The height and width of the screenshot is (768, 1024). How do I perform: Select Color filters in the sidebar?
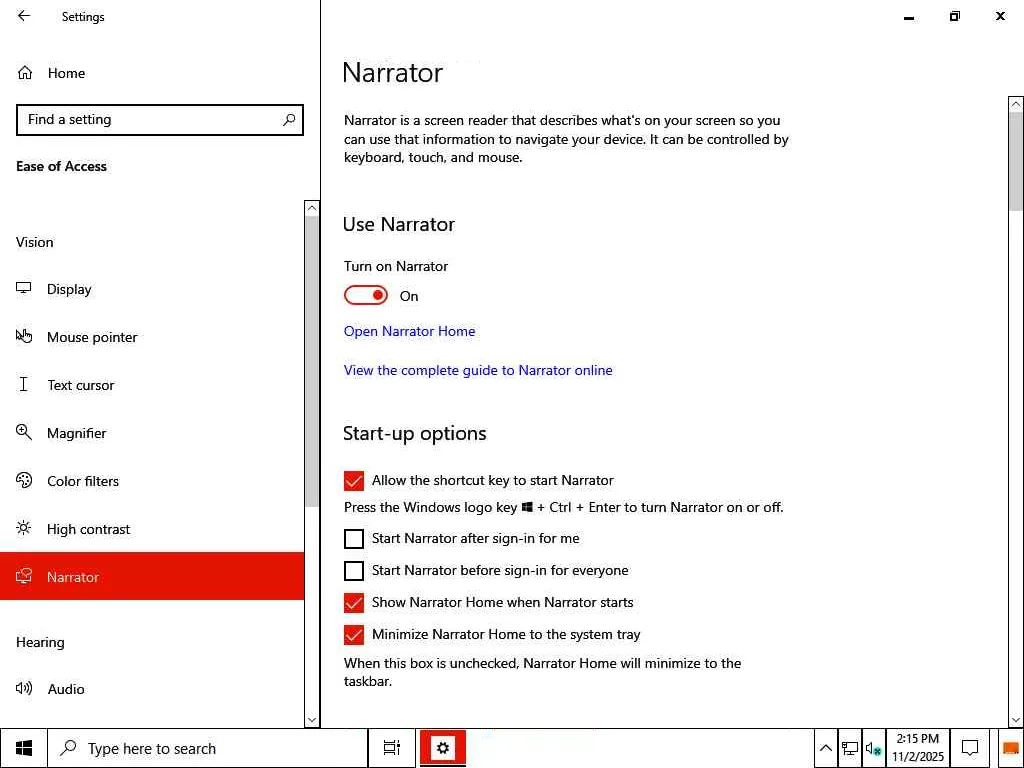pyautogui.click(x=152, y=481)
